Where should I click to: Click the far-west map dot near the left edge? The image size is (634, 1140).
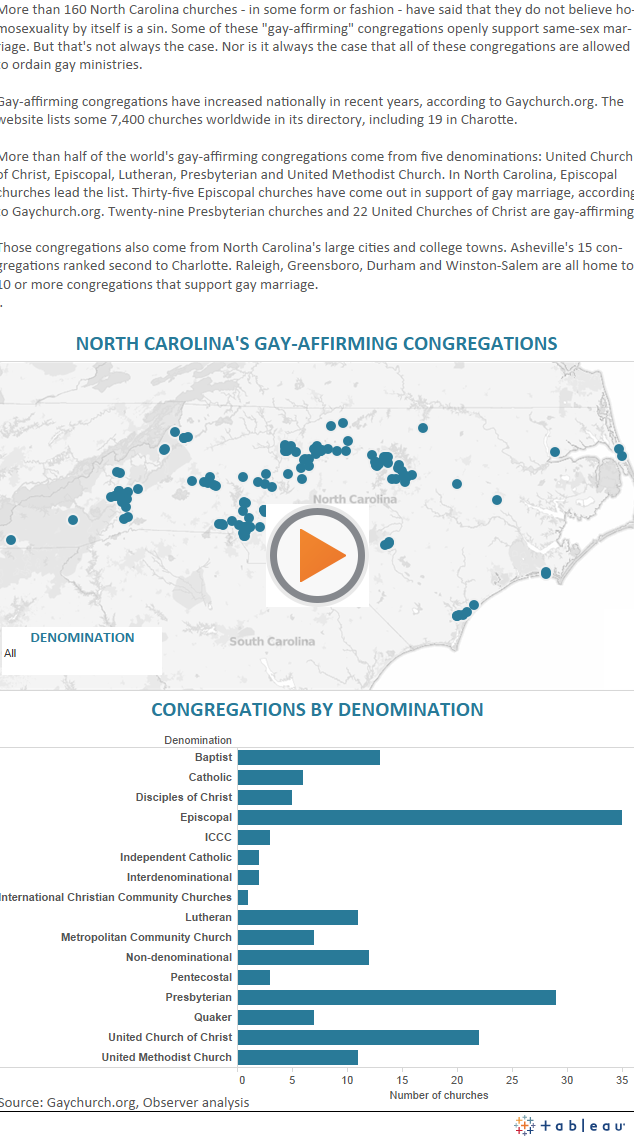(x=11, y=540)
